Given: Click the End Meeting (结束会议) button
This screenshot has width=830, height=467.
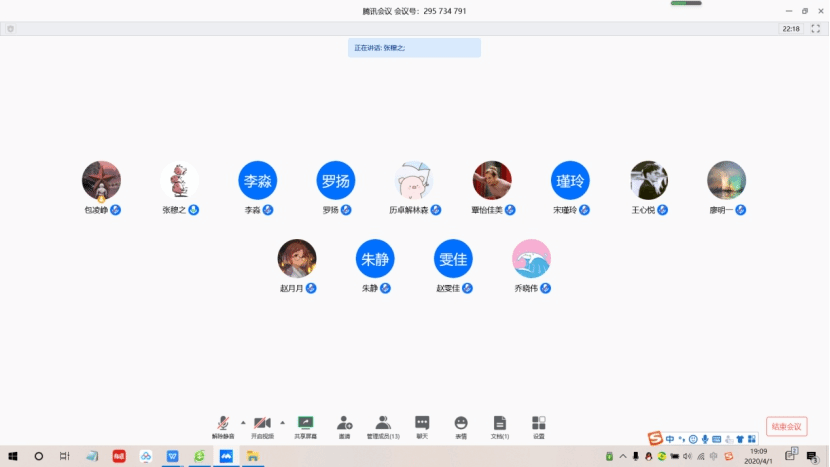Looking at the screenshot, I should pyautogui.click(x=786, y=426).
